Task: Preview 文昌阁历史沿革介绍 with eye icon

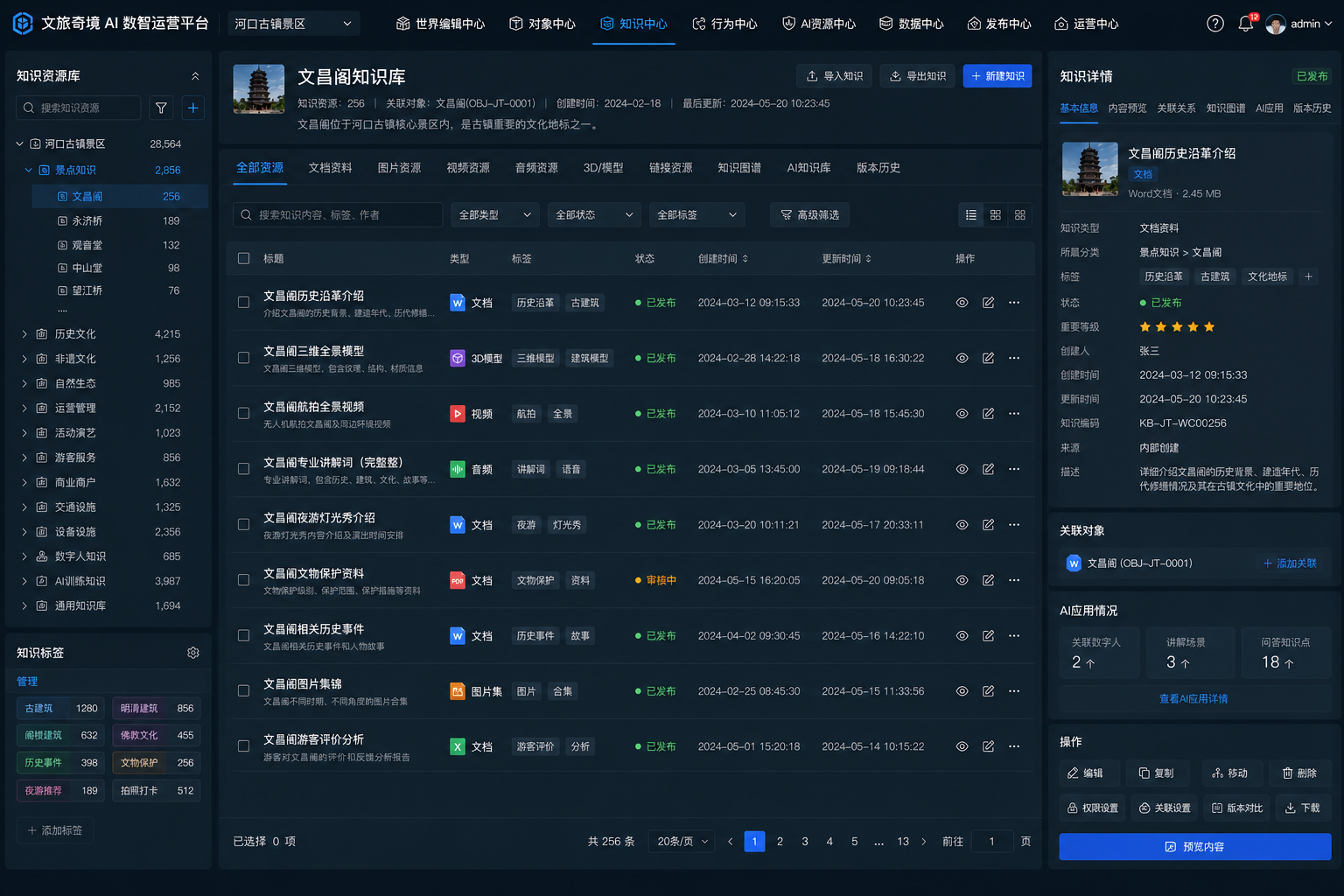Action: (x=962, y=303)
